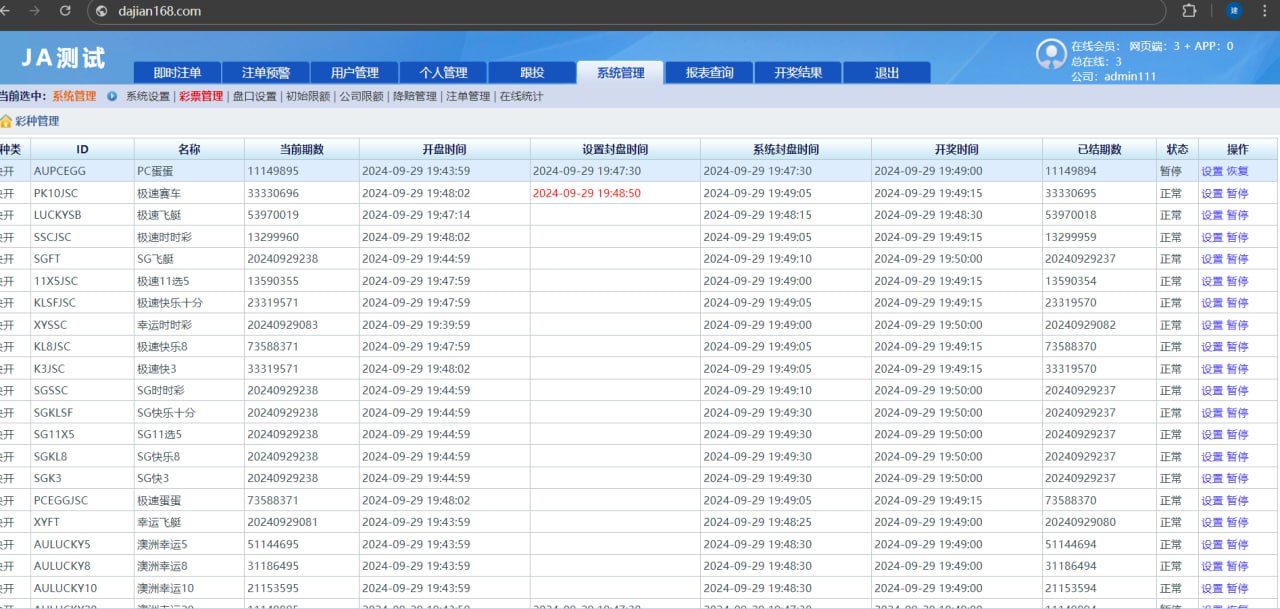Open the browser extensions puzzle icon
The image size is (1280, 609).
click(x=1189, y=11)
